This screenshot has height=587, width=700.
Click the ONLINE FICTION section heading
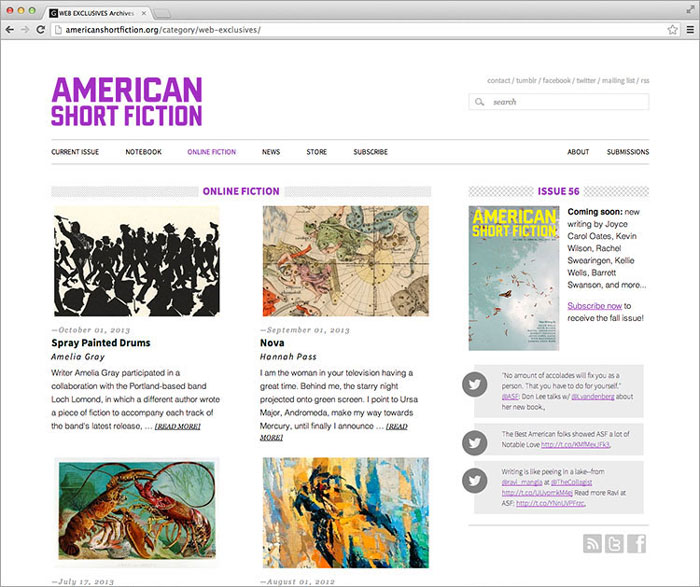(x=241, y=191)
